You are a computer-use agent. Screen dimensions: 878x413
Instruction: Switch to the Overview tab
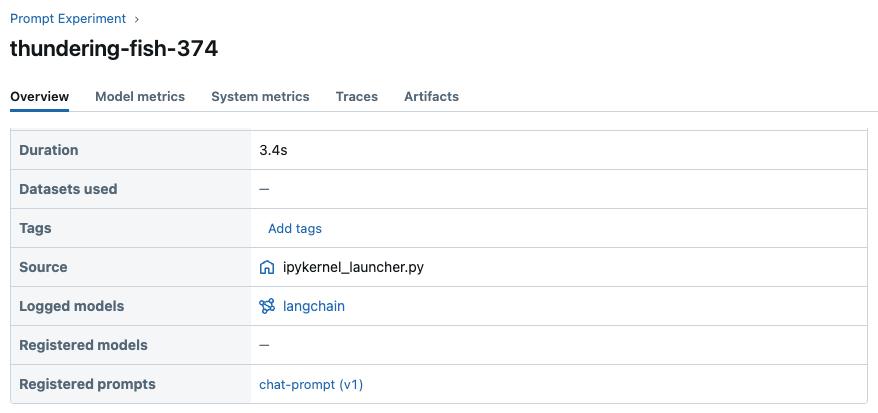click(x=39, y=97)
